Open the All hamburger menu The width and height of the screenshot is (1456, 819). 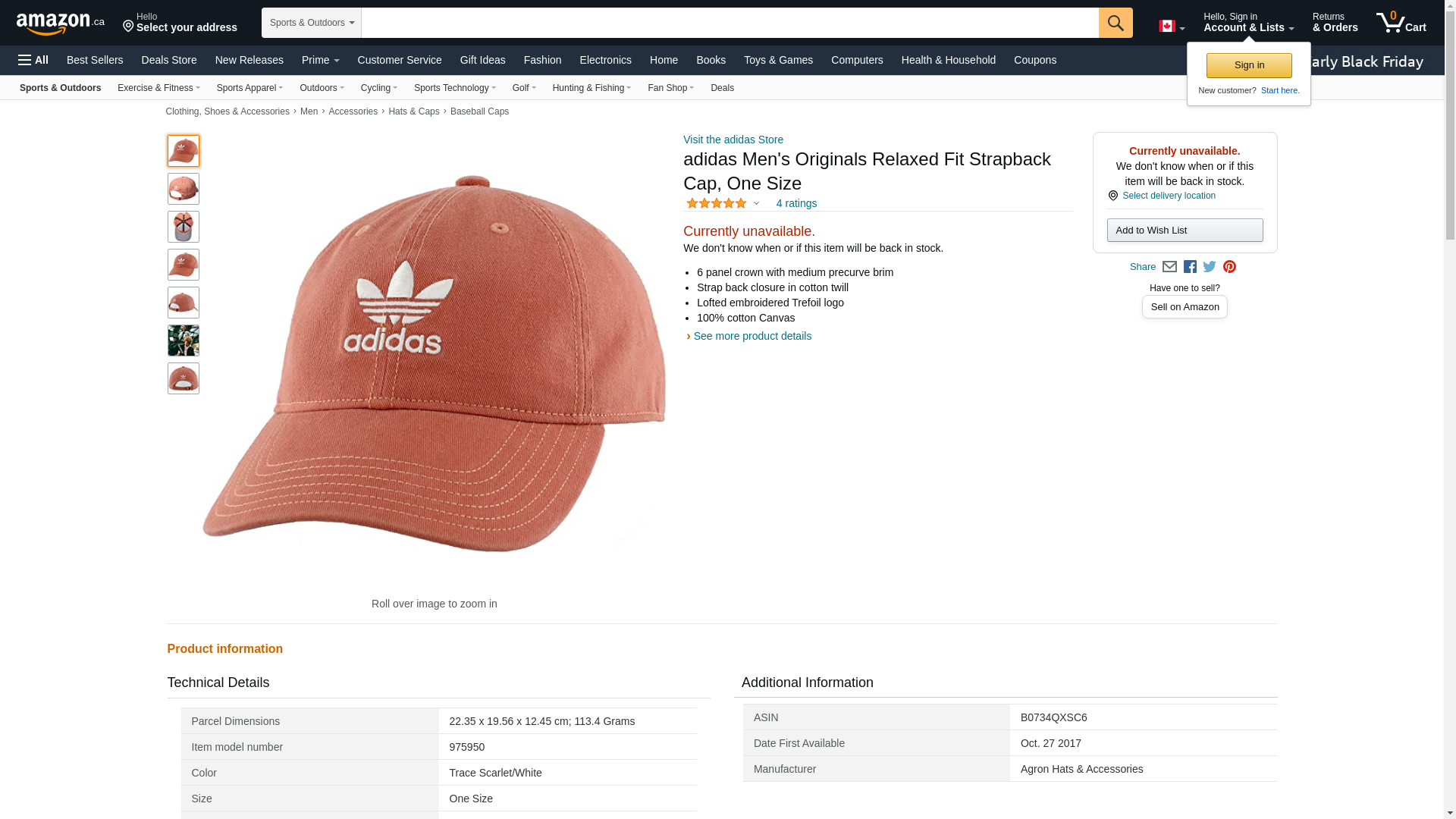pos(33,60)
